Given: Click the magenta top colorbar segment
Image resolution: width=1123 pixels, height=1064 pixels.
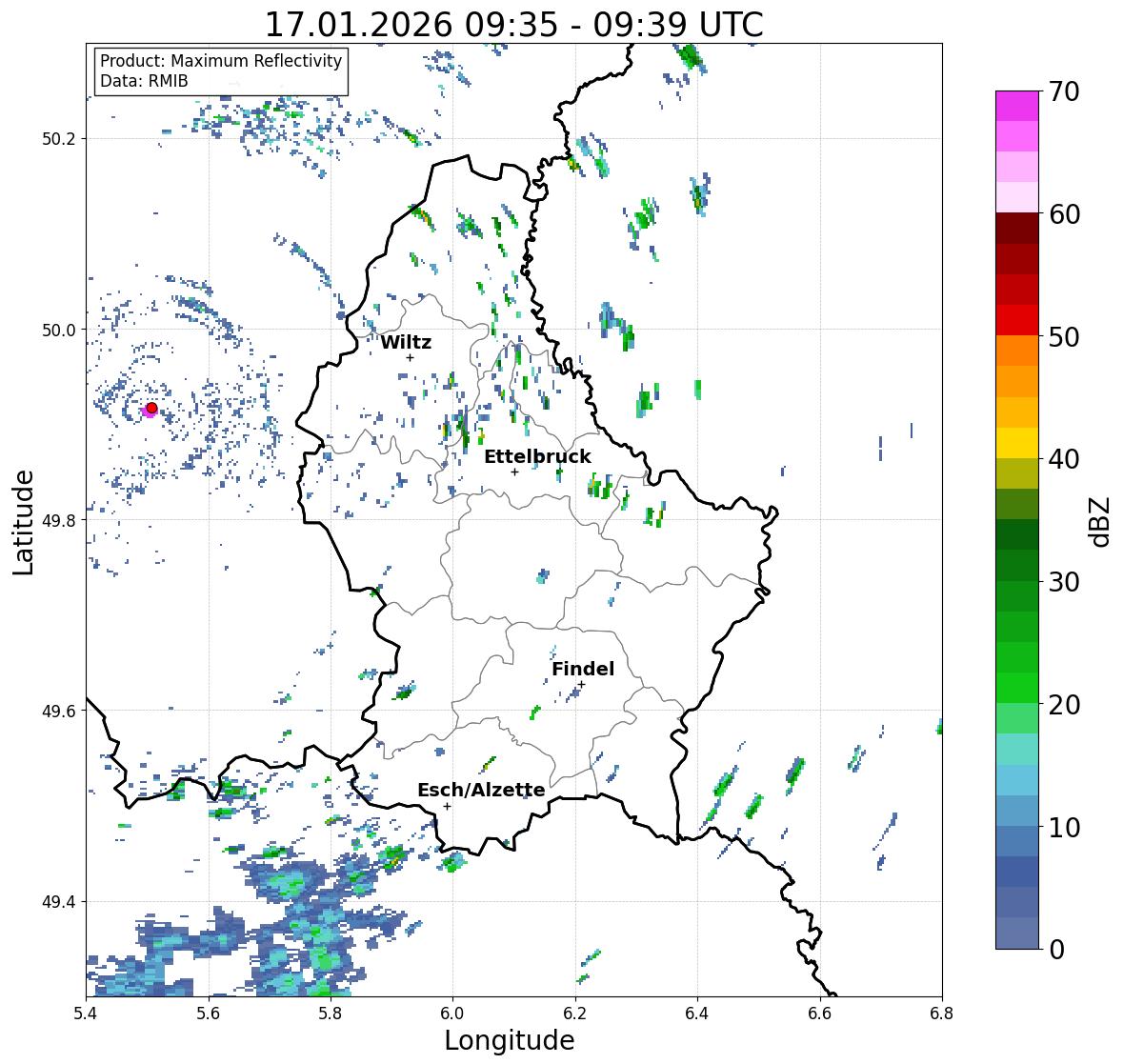Looking at the screenshot, I should [x=1017, y=106].
